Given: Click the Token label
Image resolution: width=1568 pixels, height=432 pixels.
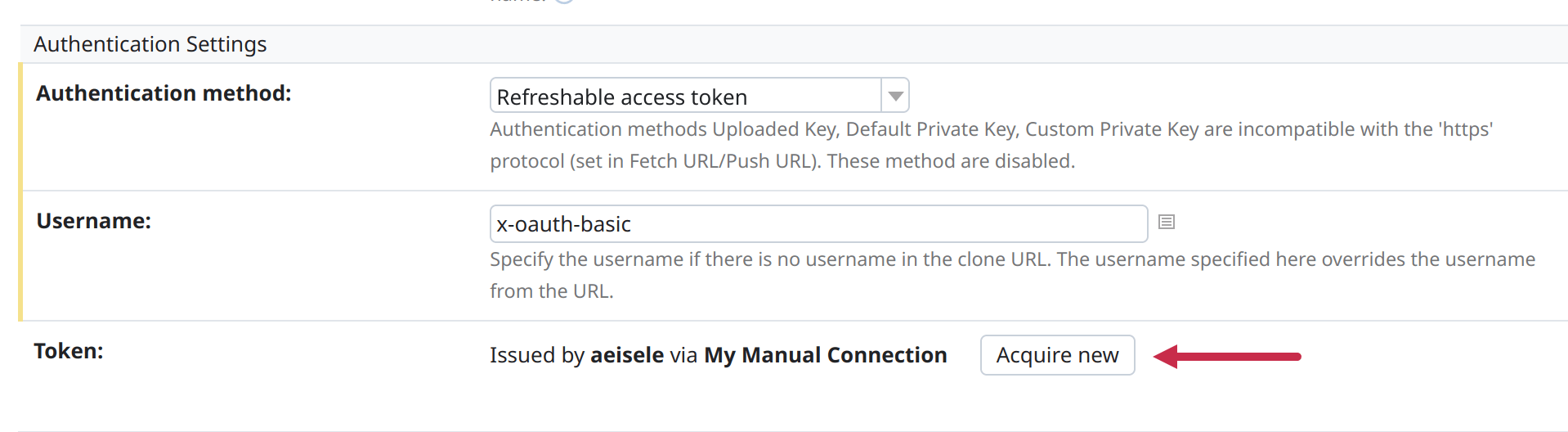Looking at the screenshot, I should tap(69, 351).
